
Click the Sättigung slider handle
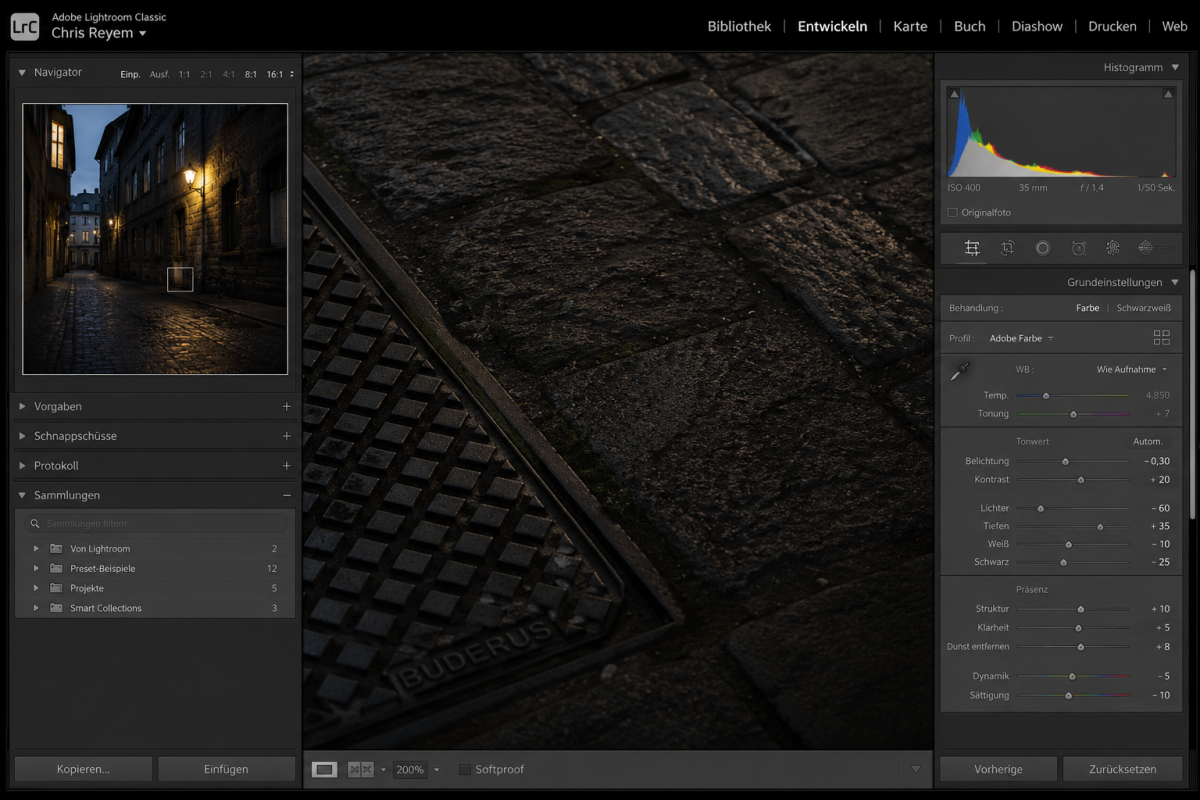1068,695
